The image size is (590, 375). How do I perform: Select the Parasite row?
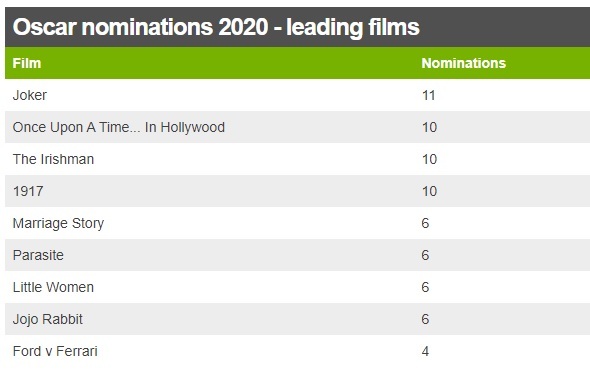297,255
